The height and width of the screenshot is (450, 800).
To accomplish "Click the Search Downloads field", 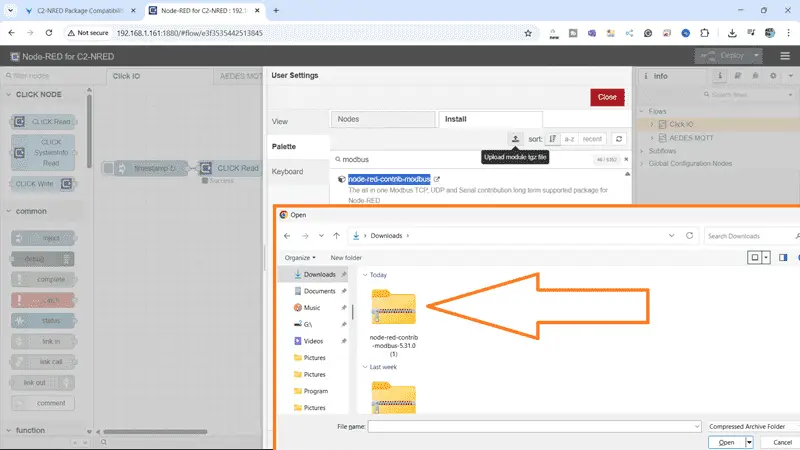I will [750, 236].
